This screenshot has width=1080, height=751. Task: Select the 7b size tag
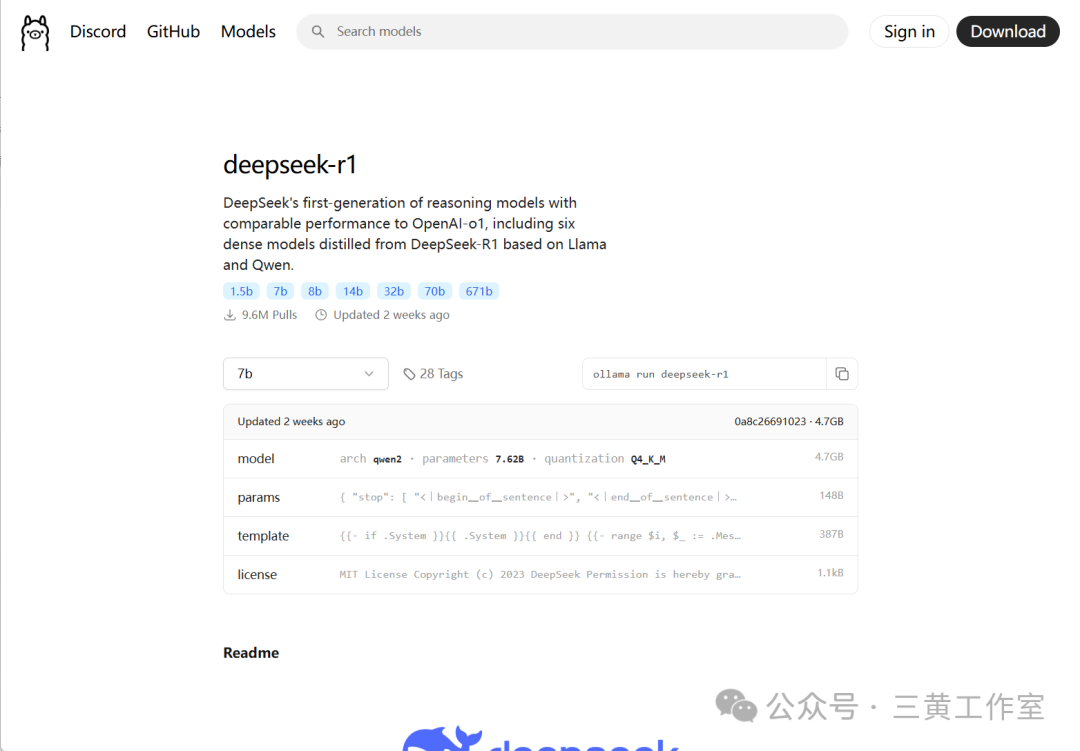(280, 291)
